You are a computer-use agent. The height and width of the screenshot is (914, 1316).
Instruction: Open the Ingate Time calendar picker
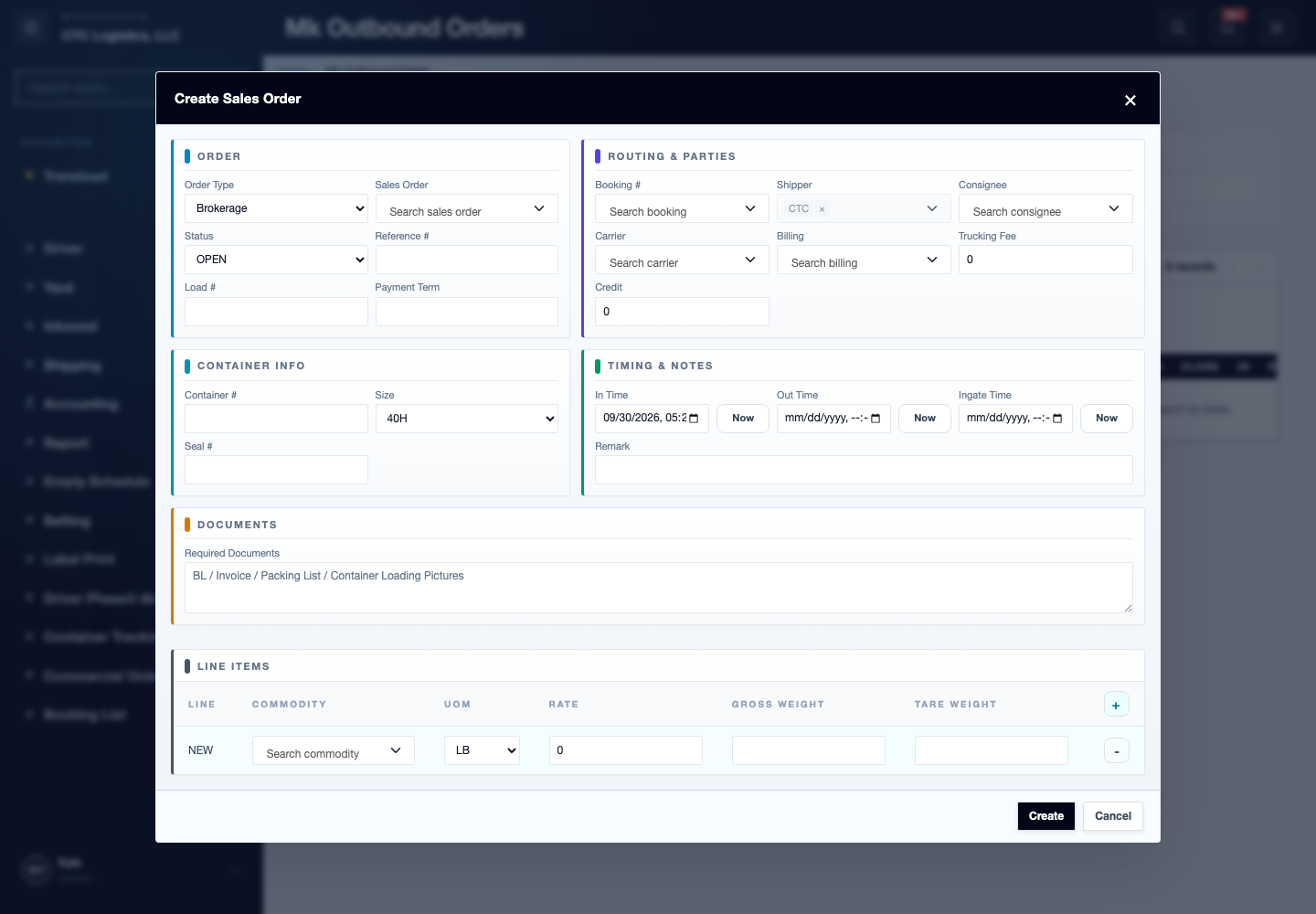point(1057,419)
